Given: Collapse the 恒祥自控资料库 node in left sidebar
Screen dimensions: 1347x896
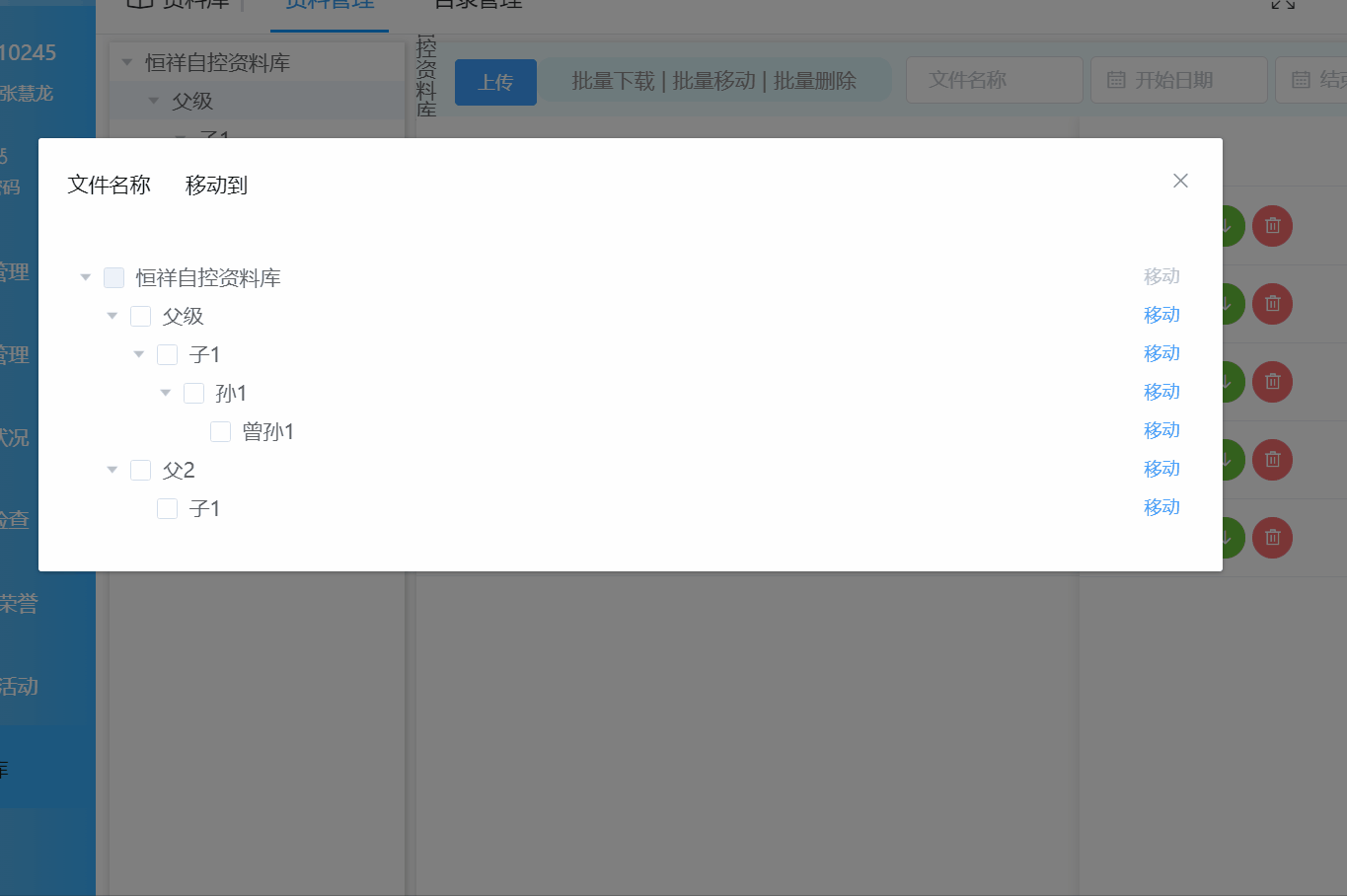Looking at the screenshot, I should click(x=125, y=61).
